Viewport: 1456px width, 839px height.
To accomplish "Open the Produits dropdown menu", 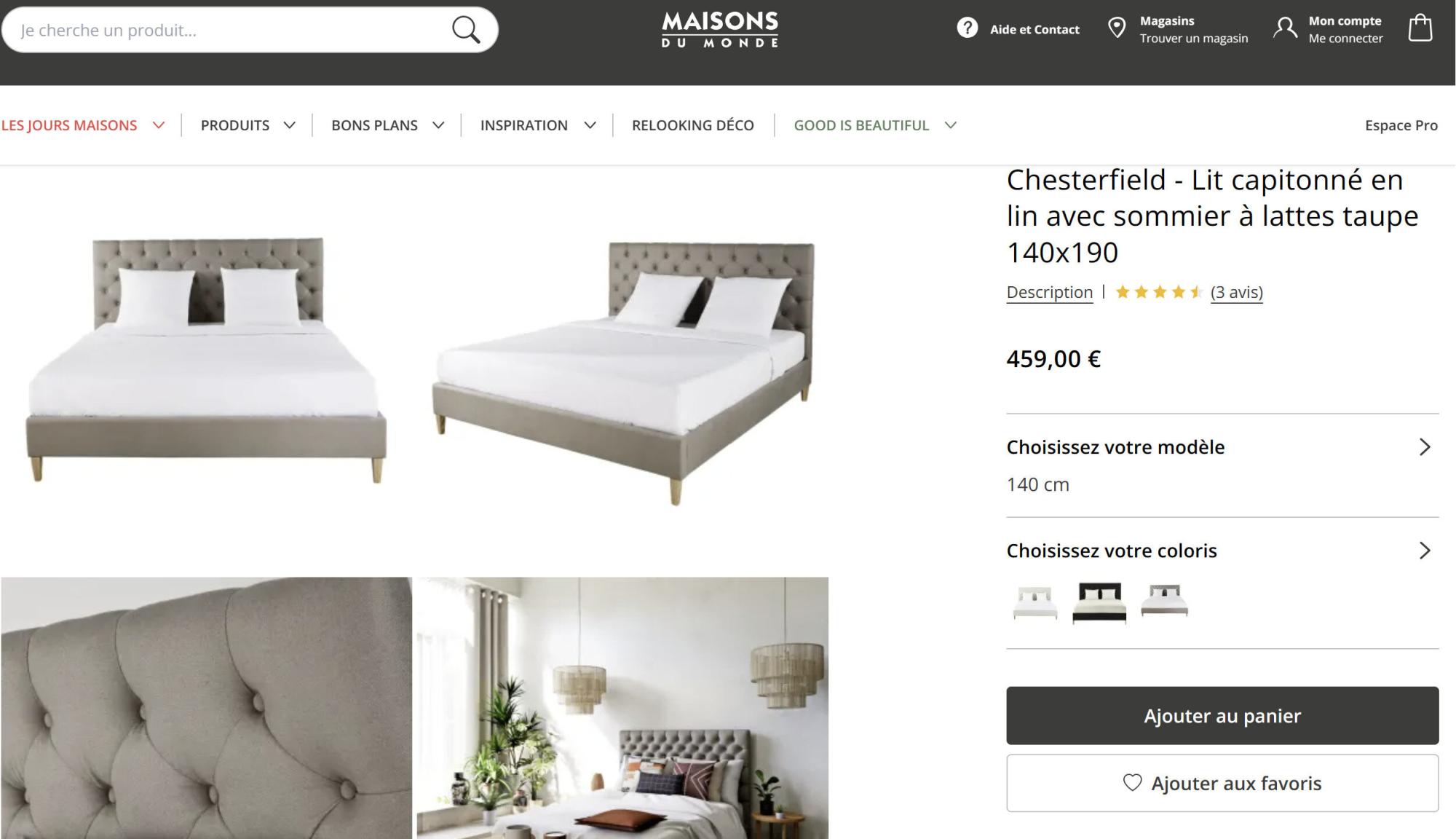I will (248, 125).
